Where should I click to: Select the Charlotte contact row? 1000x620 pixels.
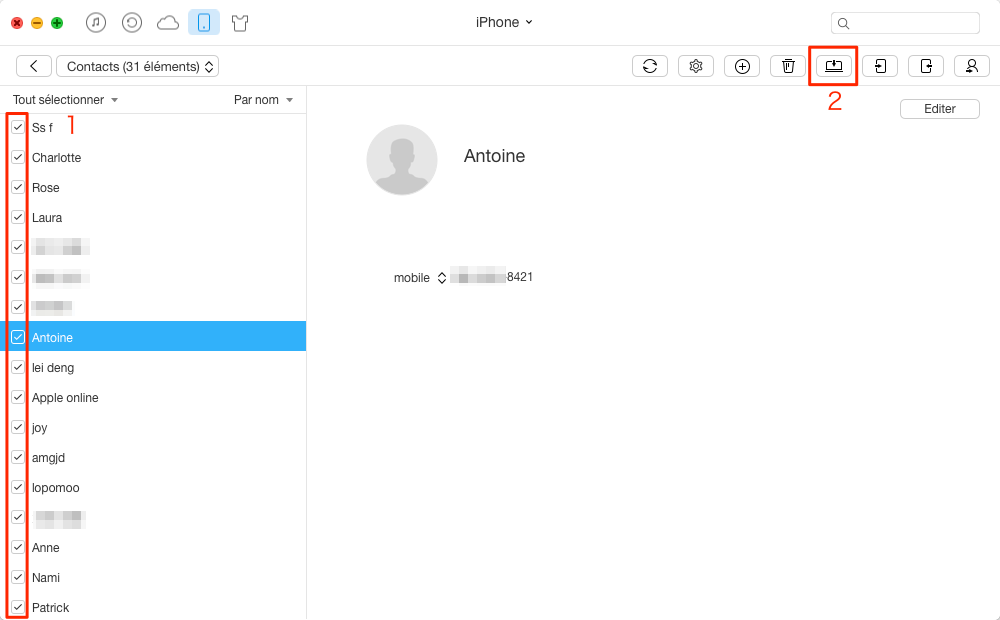click(x=153, y=158)
